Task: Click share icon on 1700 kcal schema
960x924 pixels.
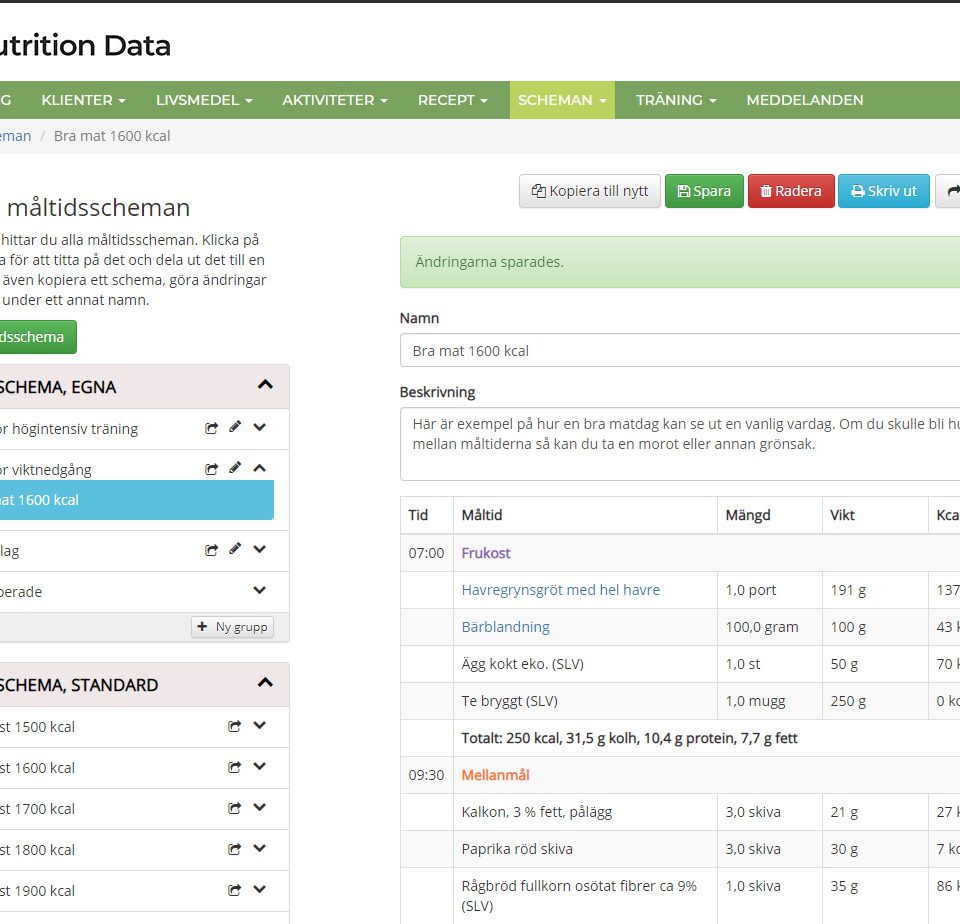Action: coord(235,809)
